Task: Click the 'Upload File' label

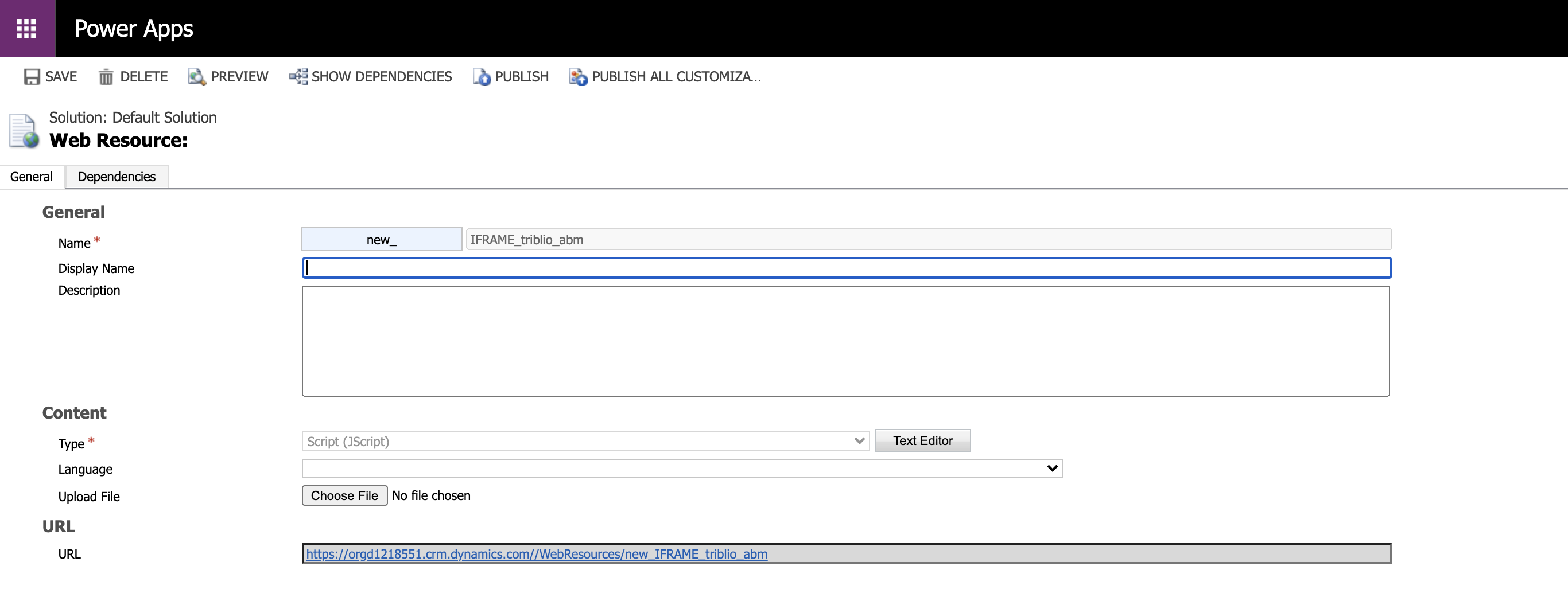Action: (x=89, y=497)
